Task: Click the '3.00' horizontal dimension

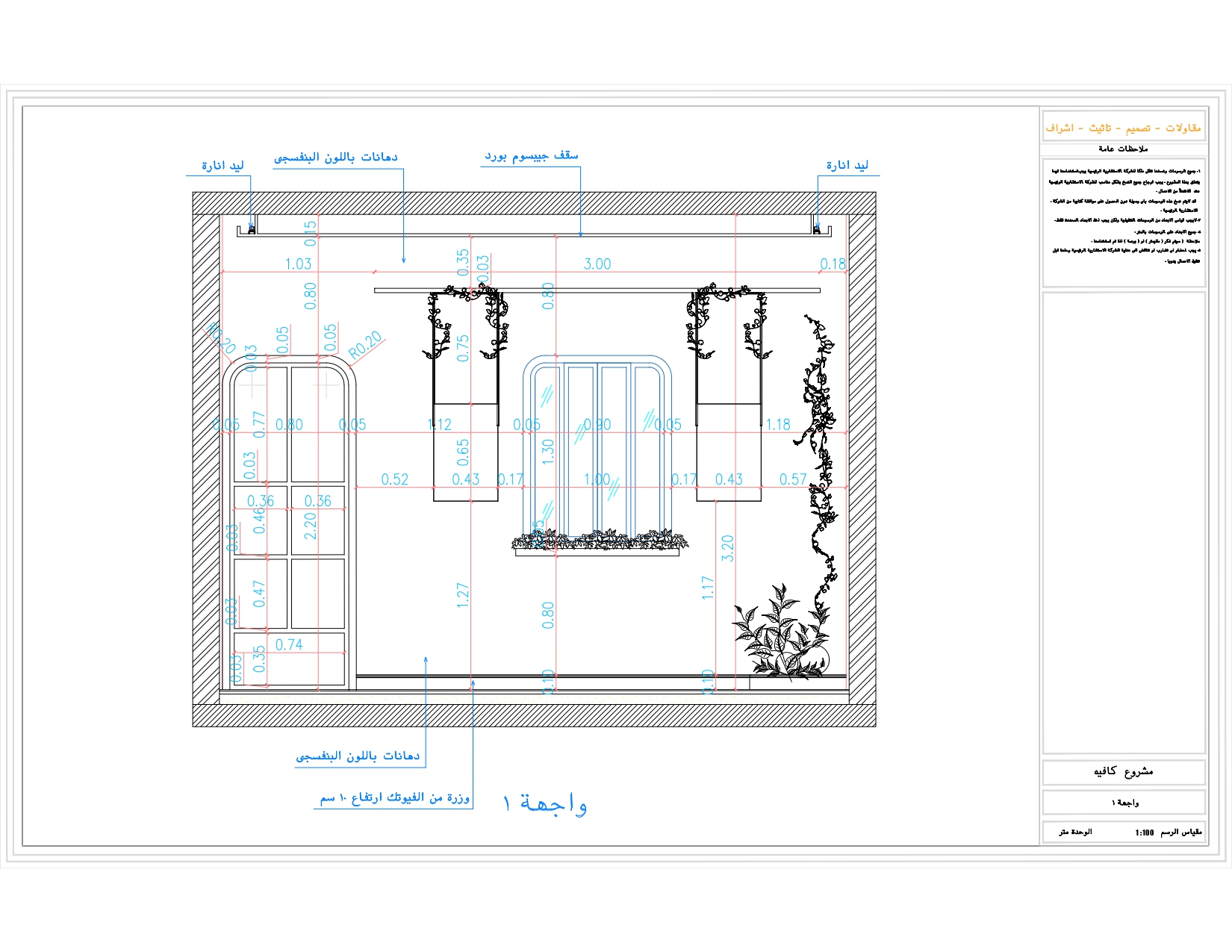Action: click(597, 264)
